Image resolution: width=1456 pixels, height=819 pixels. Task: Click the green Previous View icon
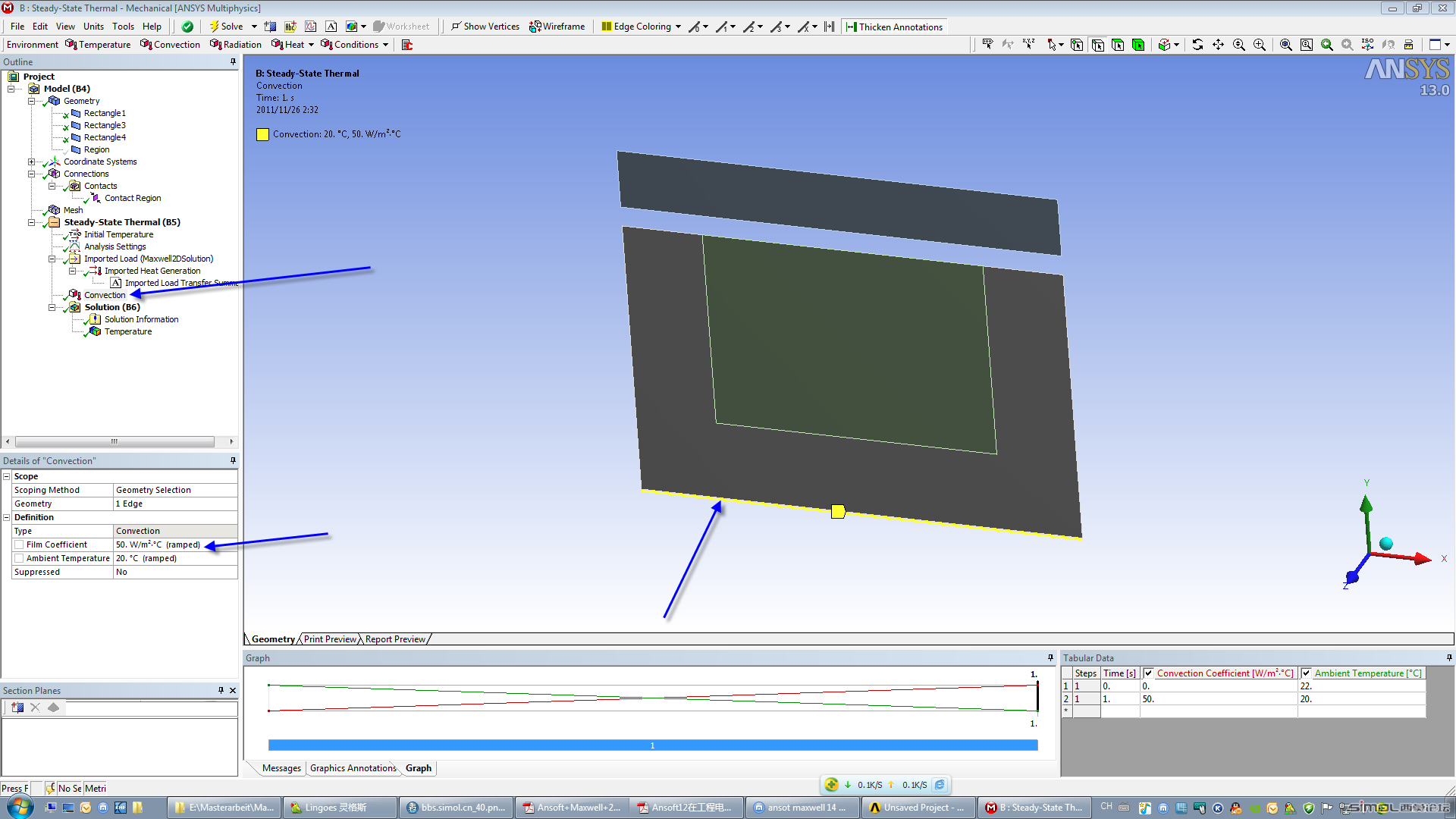(1327, 45)
